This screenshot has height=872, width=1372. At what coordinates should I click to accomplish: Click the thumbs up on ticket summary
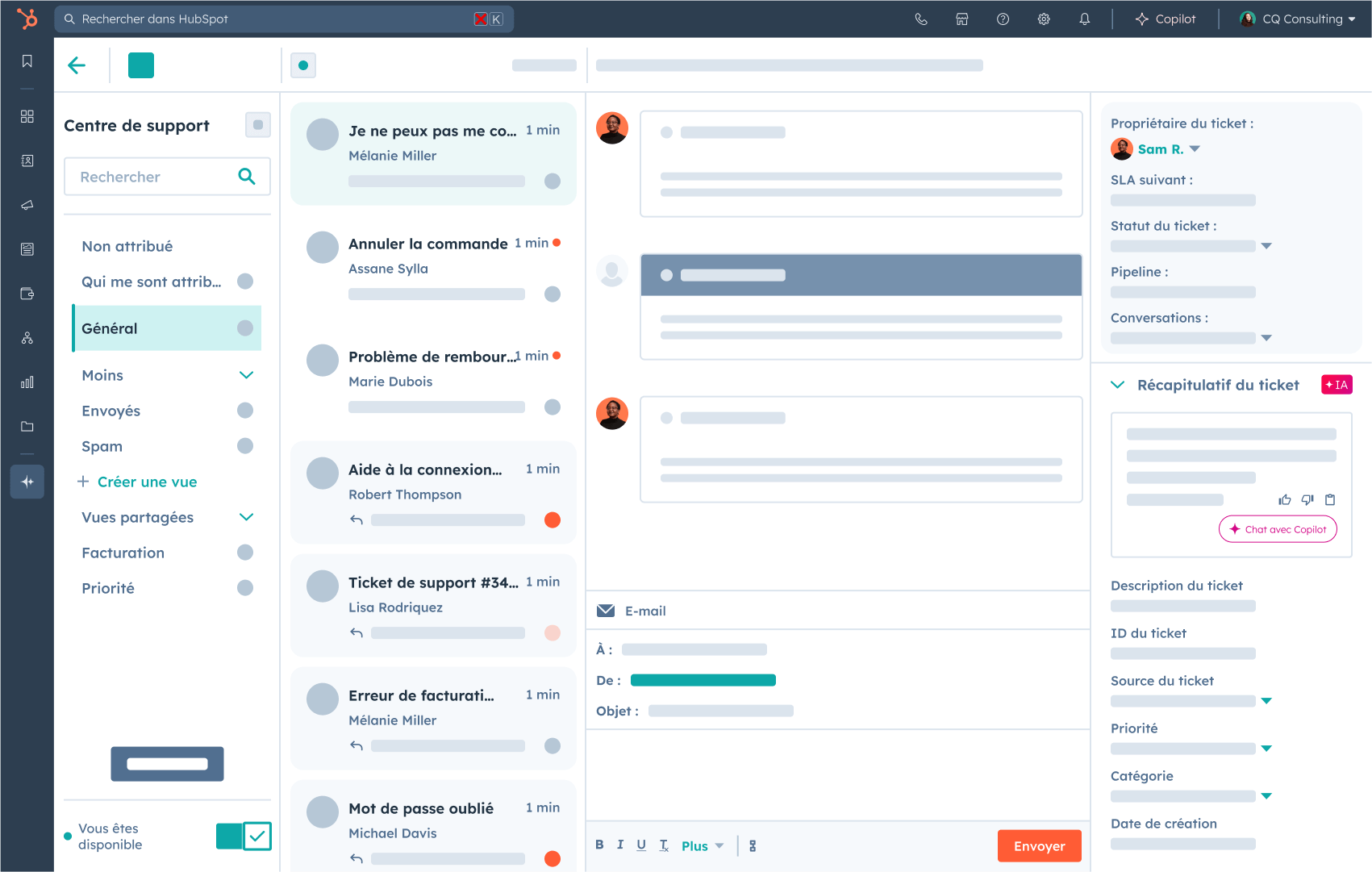click(1285, 500)
